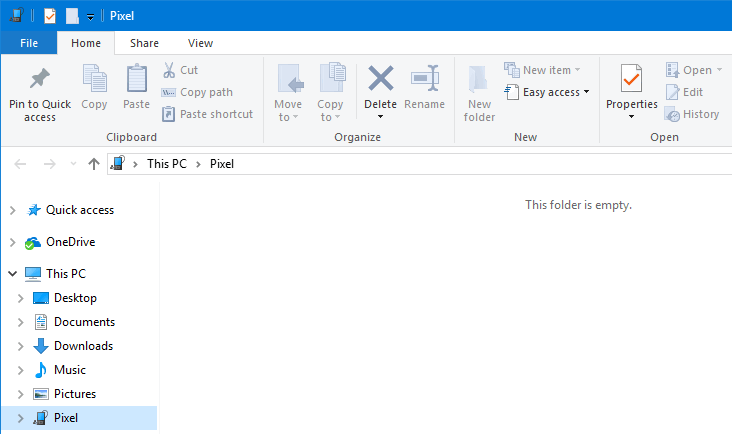Screen dimensions: 732x434
Task: Click the Copy to icon
Action: (x=332, y=77)
